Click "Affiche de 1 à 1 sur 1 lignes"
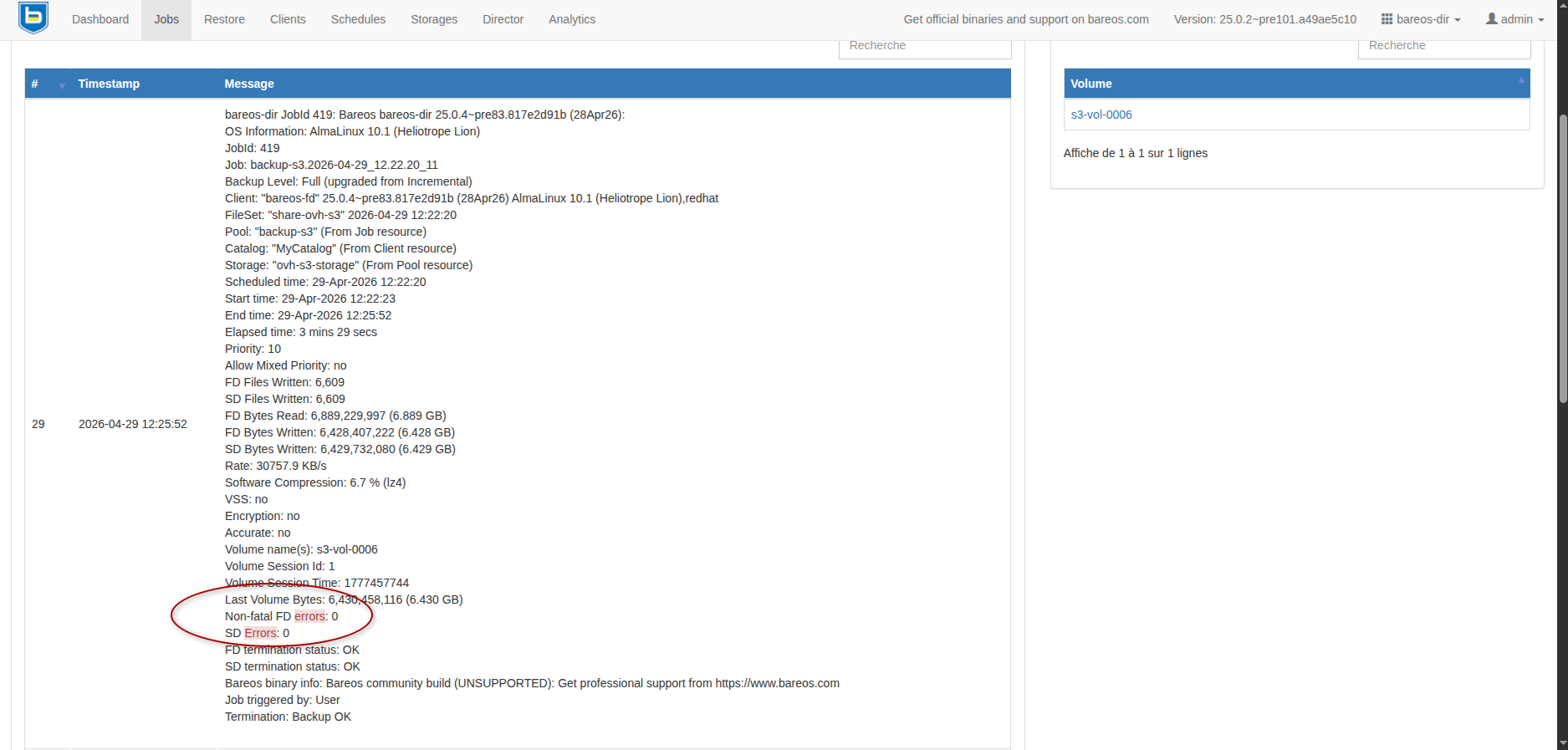Image resolution: width=1568 pixels, height=750 pixels. [x=1136, y=153]
